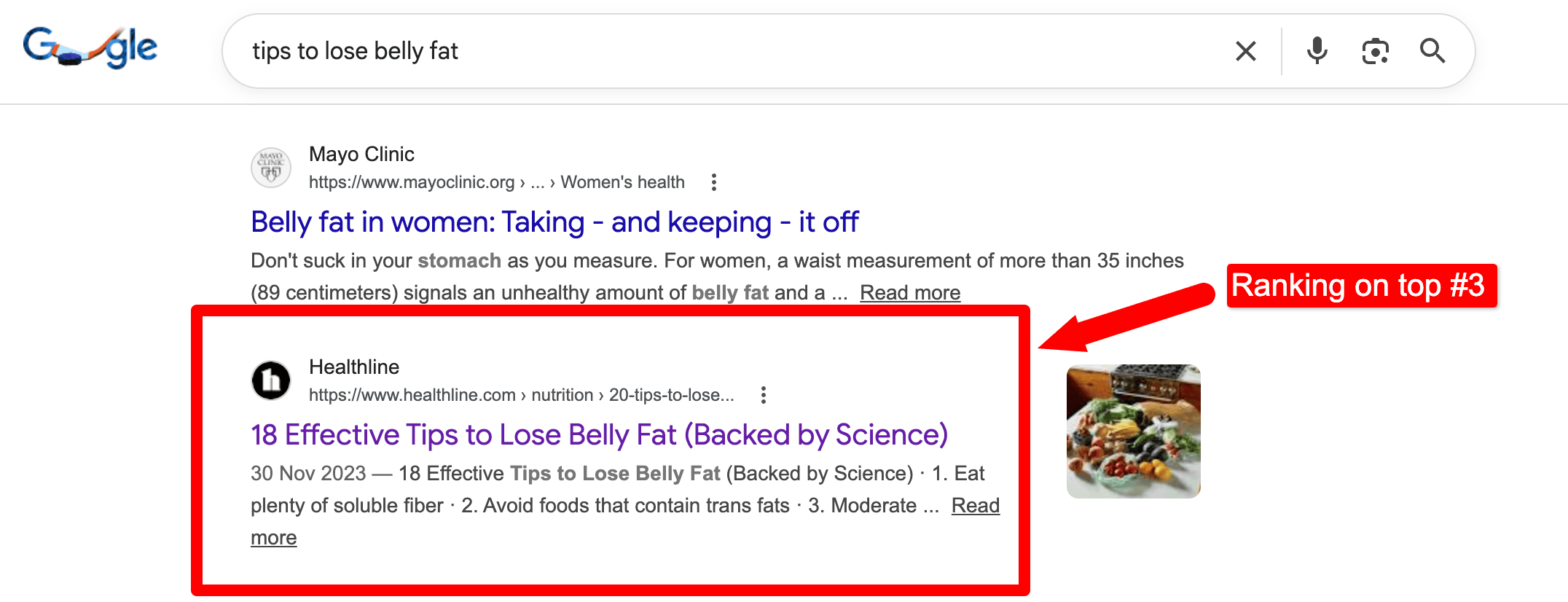The width and height of the screenshot is (1568, 602).
Task: Select the nutrition breadcrumb under Healthline
Action: click(x=562, y=395)
